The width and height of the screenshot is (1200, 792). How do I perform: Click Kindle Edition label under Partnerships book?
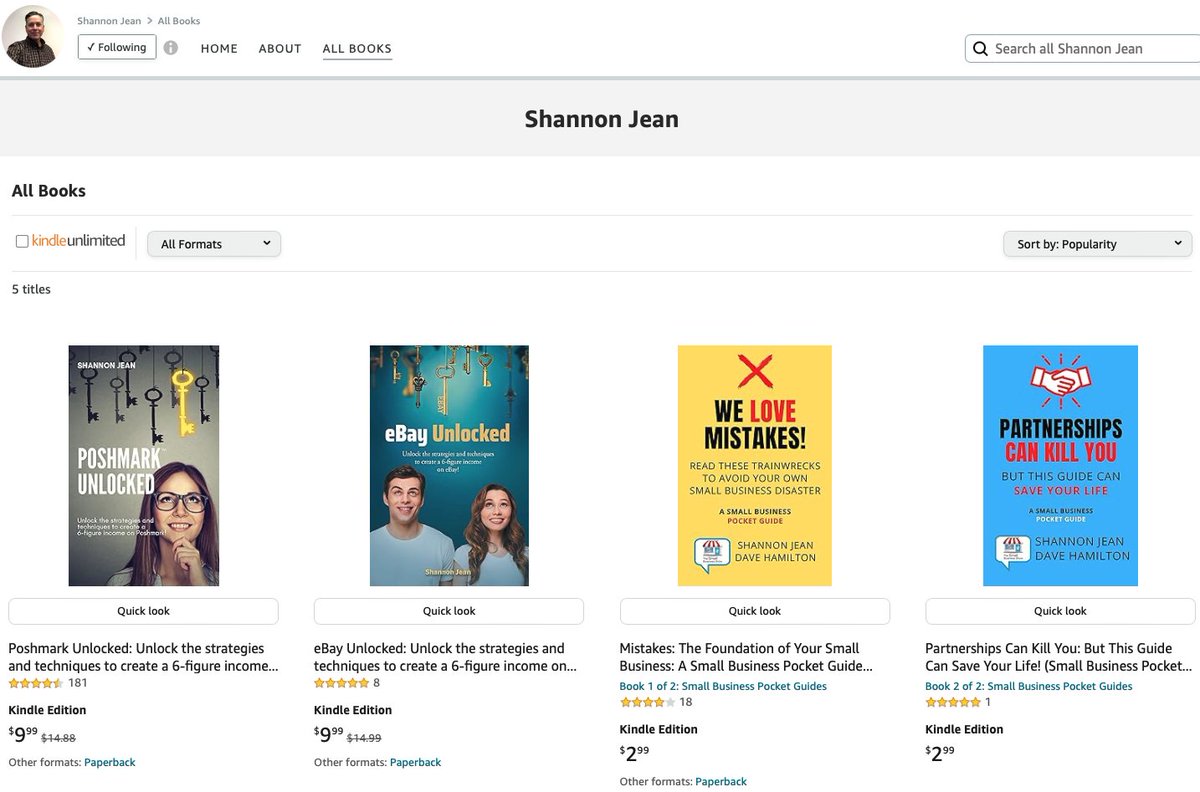(x=964, y=729)
